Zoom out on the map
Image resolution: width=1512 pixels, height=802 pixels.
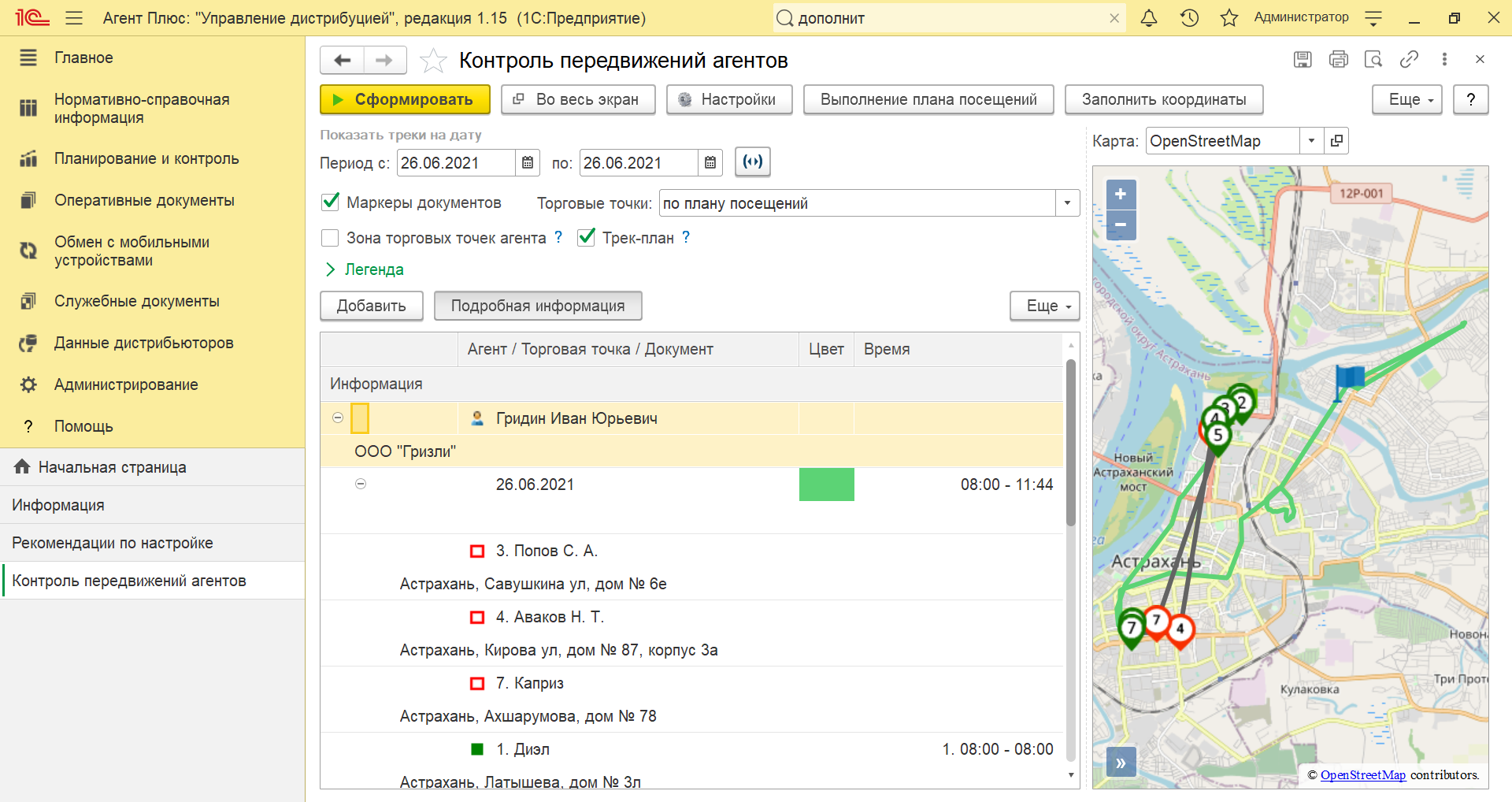[x=1121, y=225]
